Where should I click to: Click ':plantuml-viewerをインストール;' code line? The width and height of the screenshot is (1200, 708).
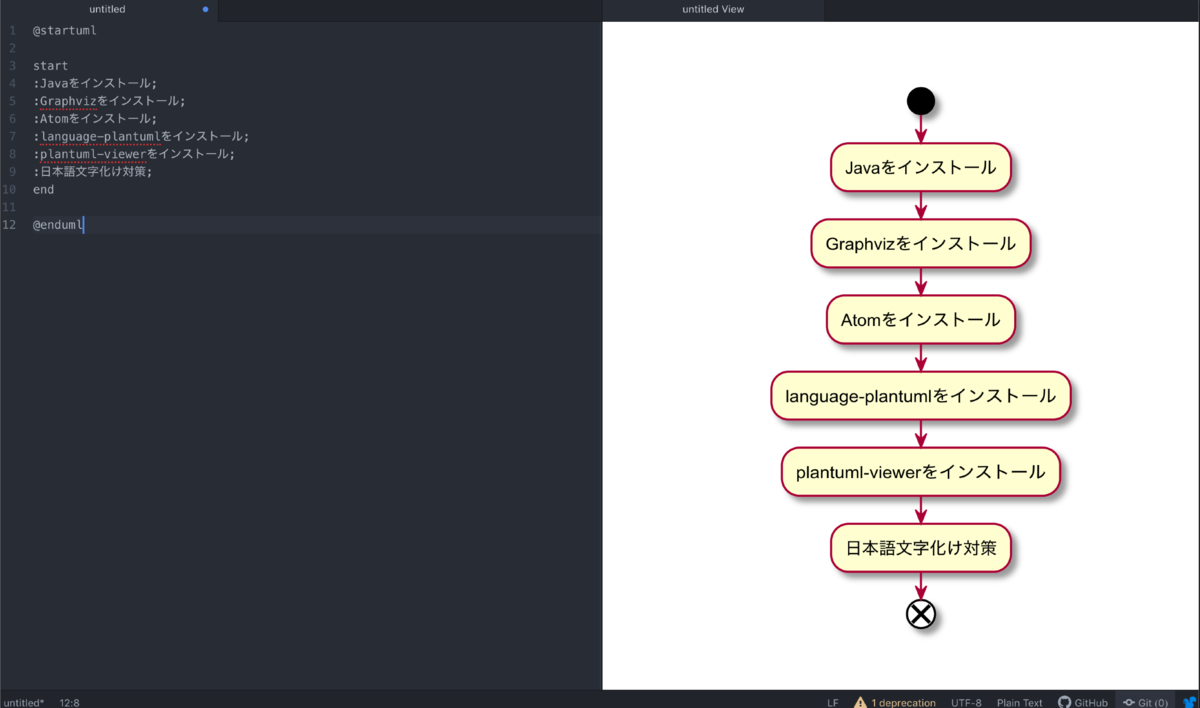coord(134,154)
